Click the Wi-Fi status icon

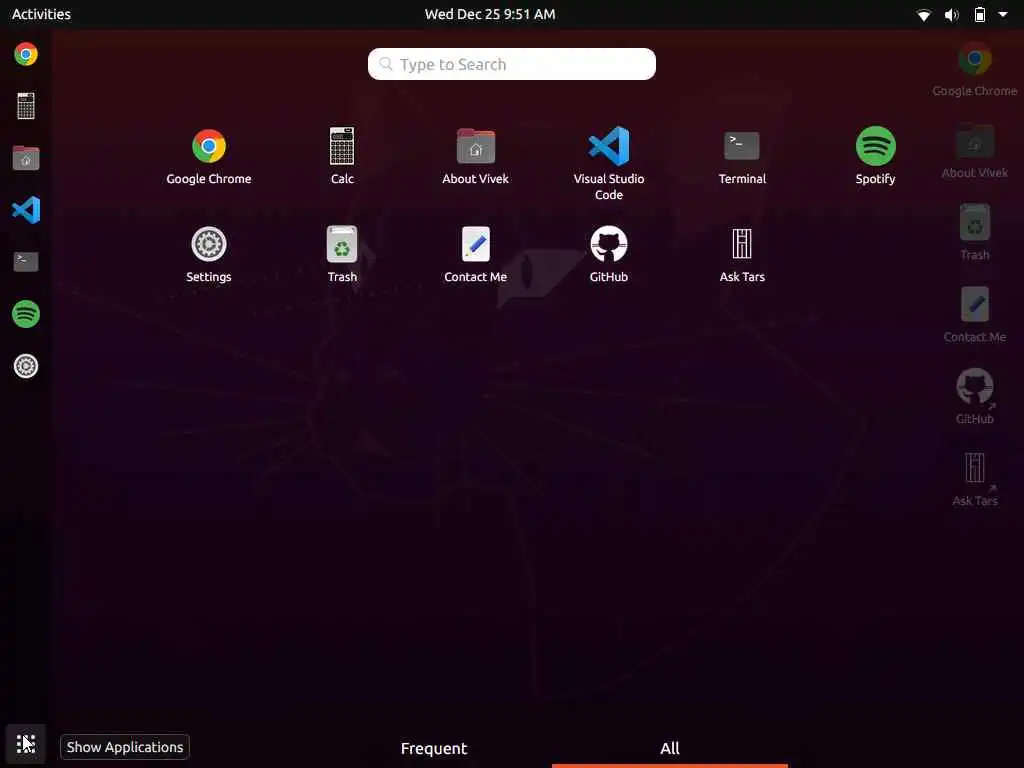(923, 14)
